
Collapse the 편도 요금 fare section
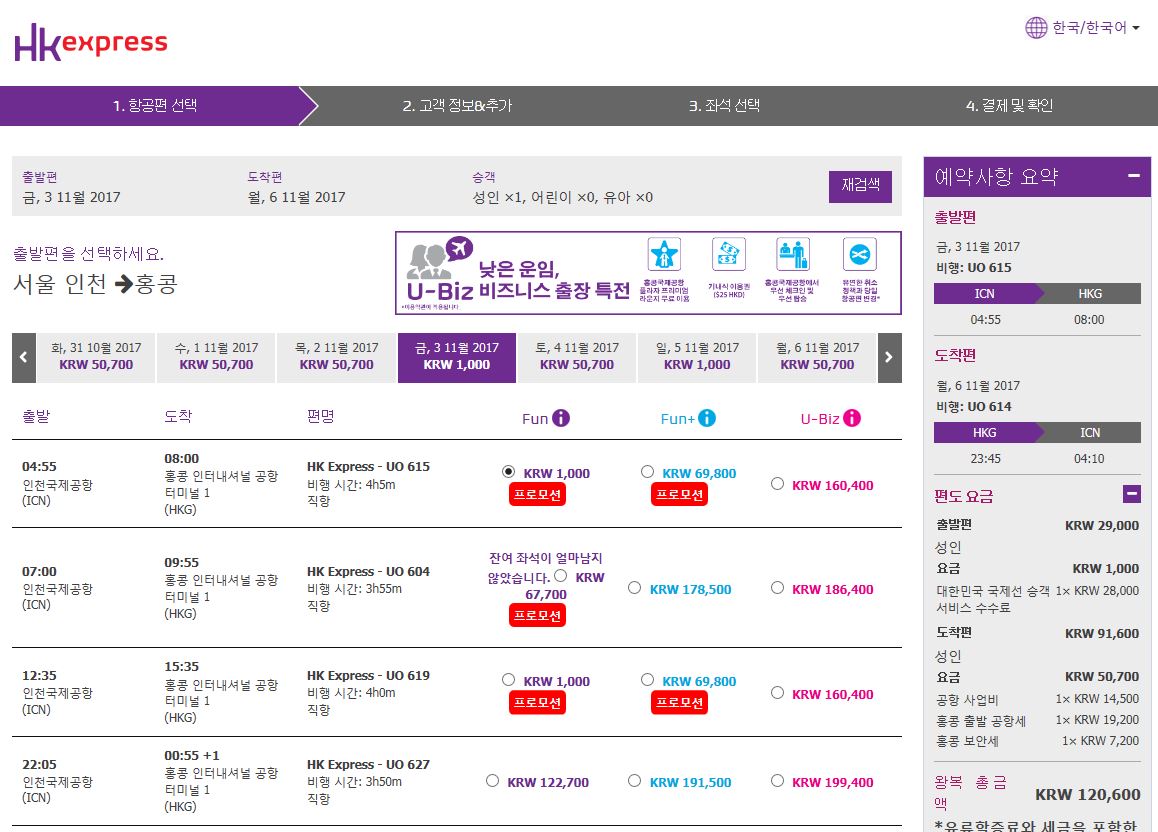(x=1132, y=494)
